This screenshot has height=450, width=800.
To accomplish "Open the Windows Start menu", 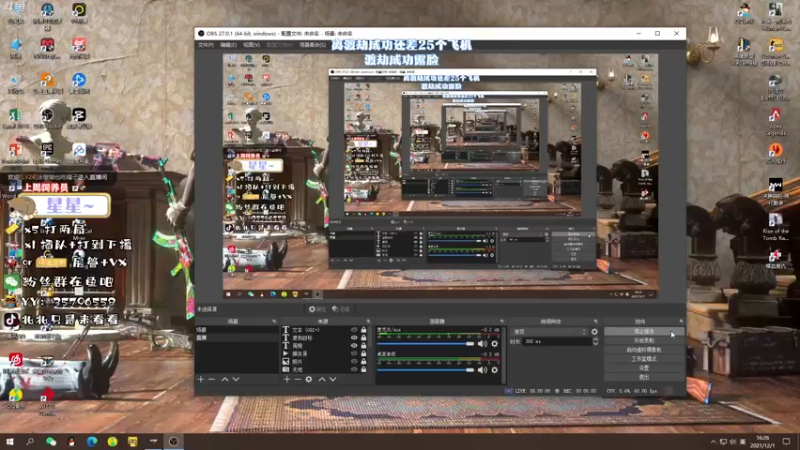I will tap(10, 441).
